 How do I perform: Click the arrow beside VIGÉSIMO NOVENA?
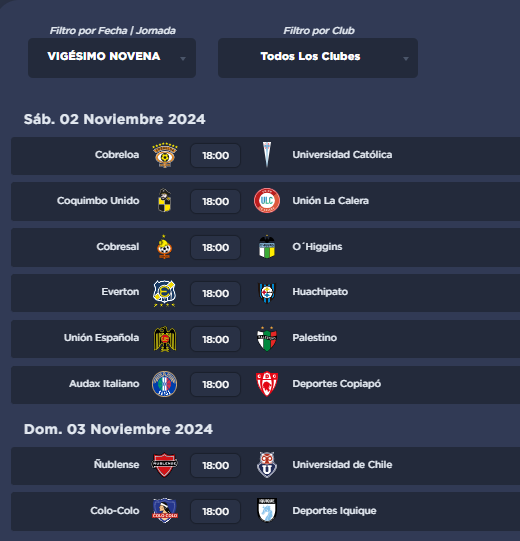coord(183,59)
